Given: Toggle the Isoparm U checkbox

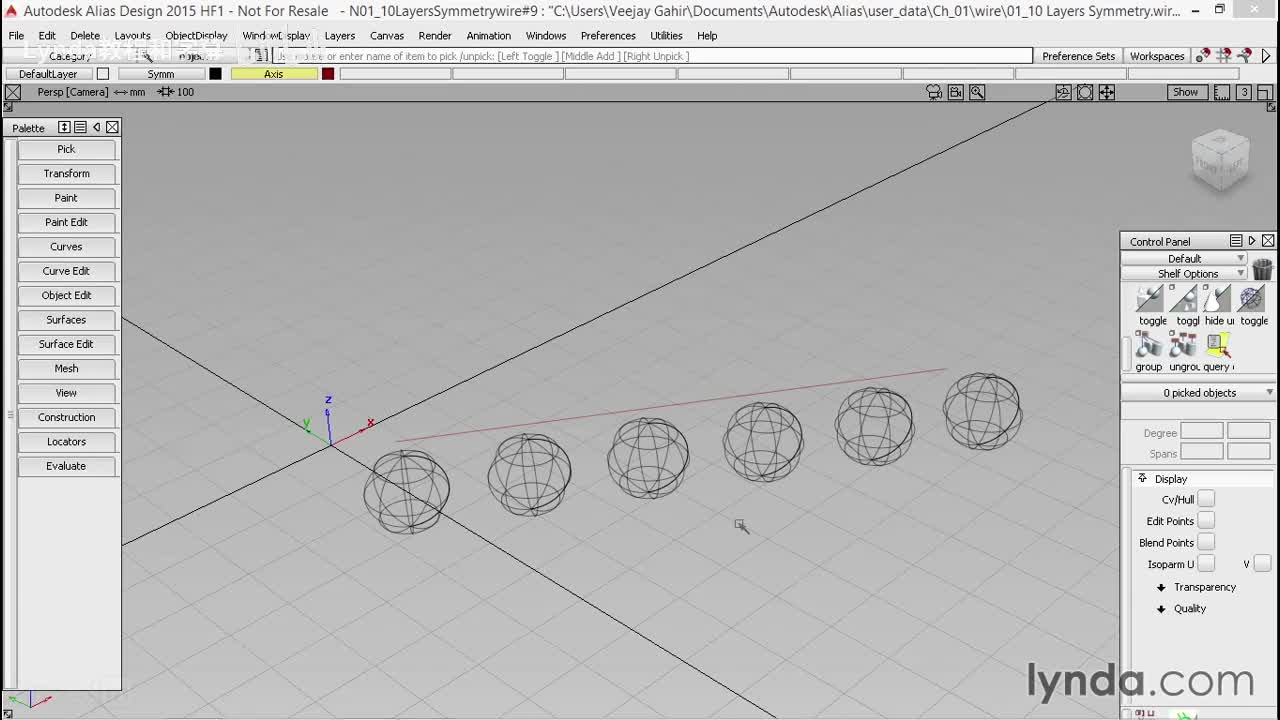Looking at the screenshot, I should click(x=1206, y=564).
